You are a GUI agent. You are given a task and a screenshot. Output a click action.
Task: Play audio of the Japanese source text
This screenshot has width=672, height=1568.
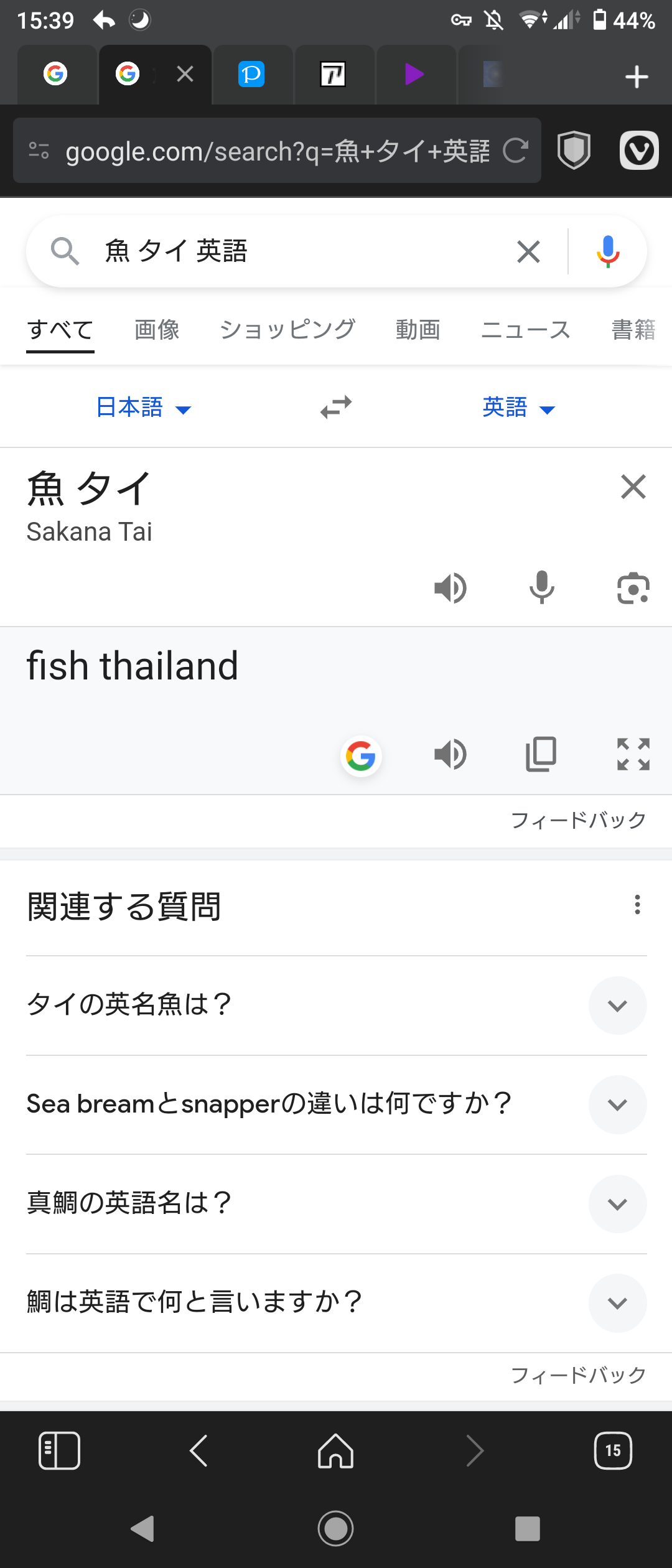coord(450,588)
